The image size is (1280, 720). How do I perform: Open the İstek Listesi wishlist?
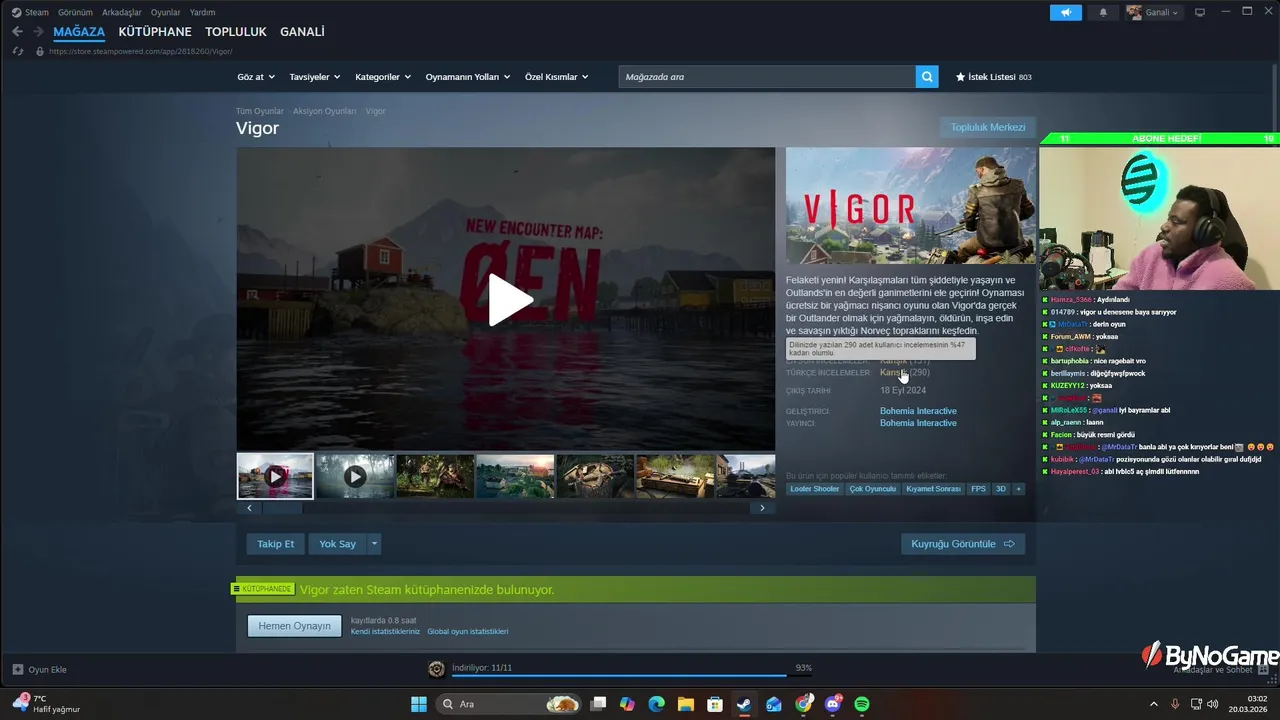[x=993, y=77]
